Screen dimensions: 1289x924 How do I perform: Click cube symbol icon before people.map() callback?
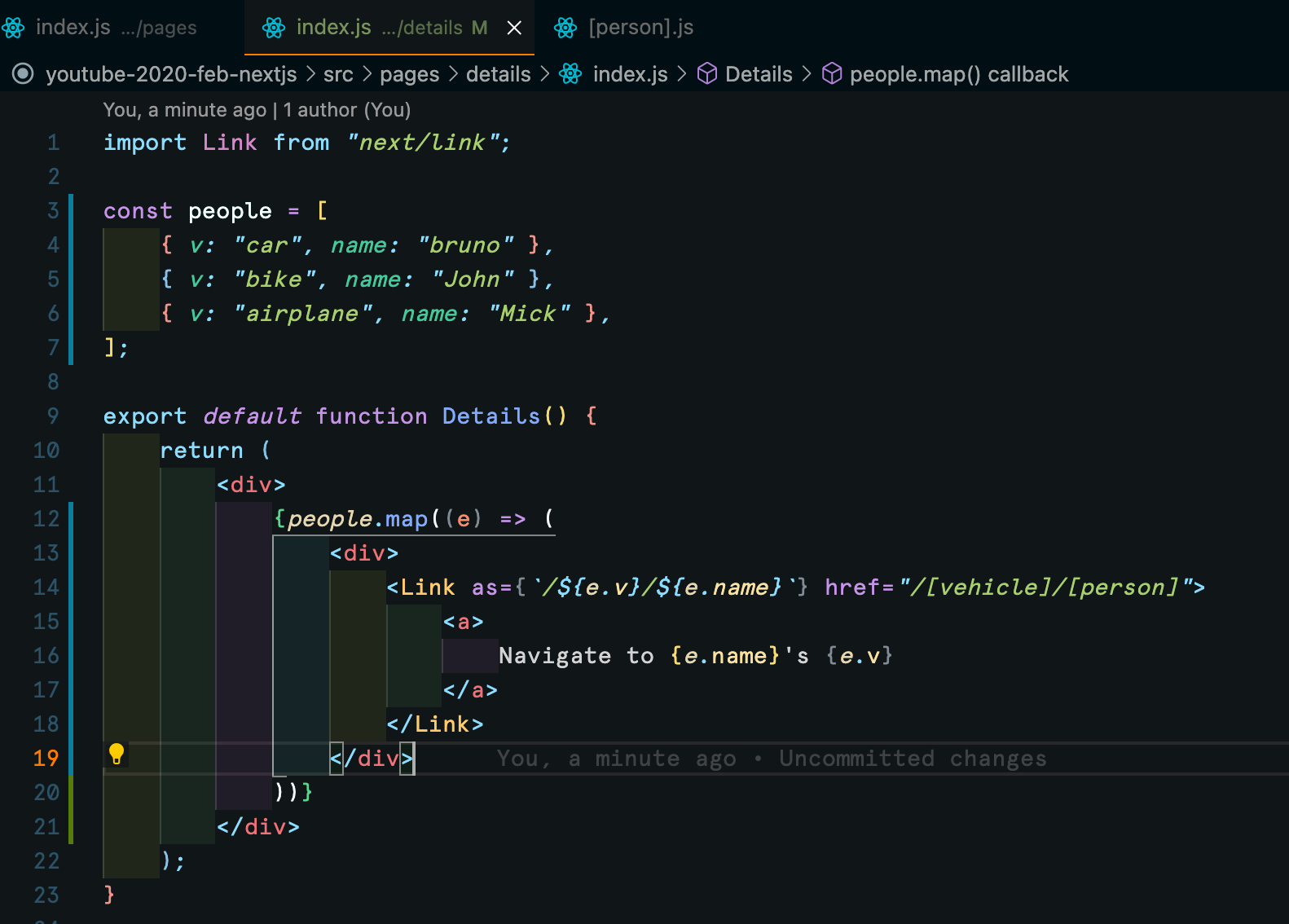pyautogui.click(x=832, y=74)
